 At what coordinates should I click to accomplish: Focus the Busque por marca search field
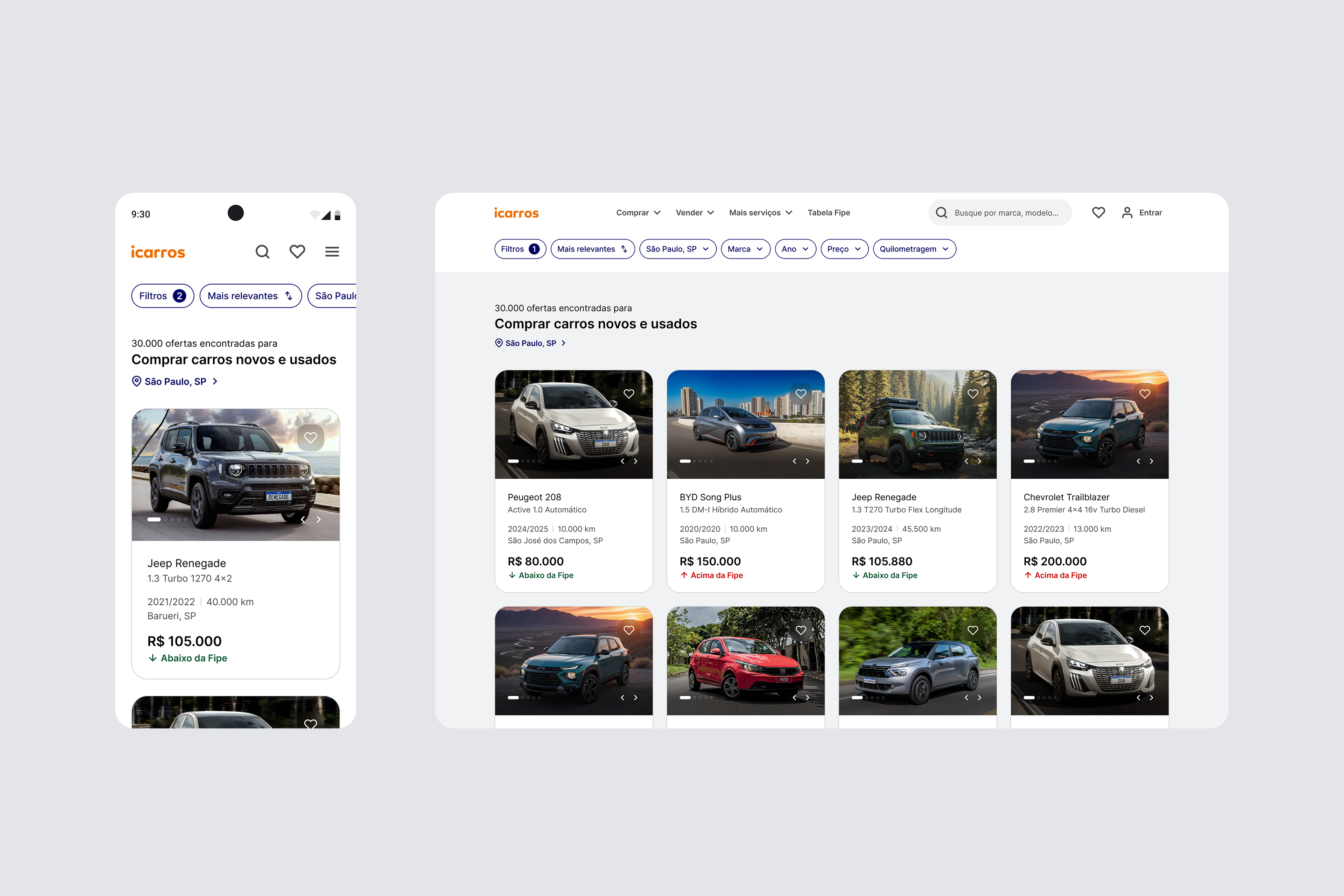[1006, 213]
